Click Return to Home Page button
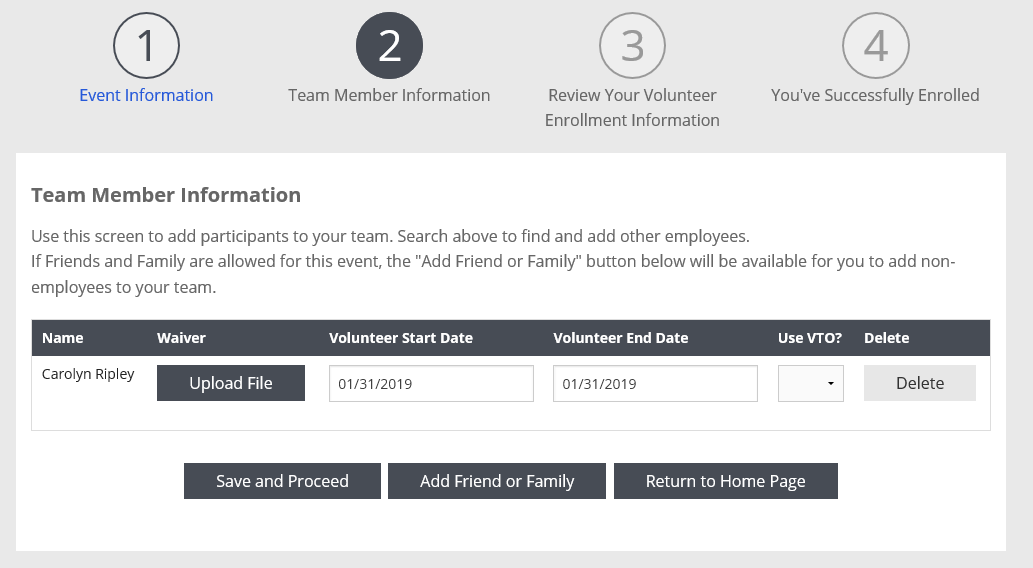This screenshot has height=568, width=1033. point(726,481)
